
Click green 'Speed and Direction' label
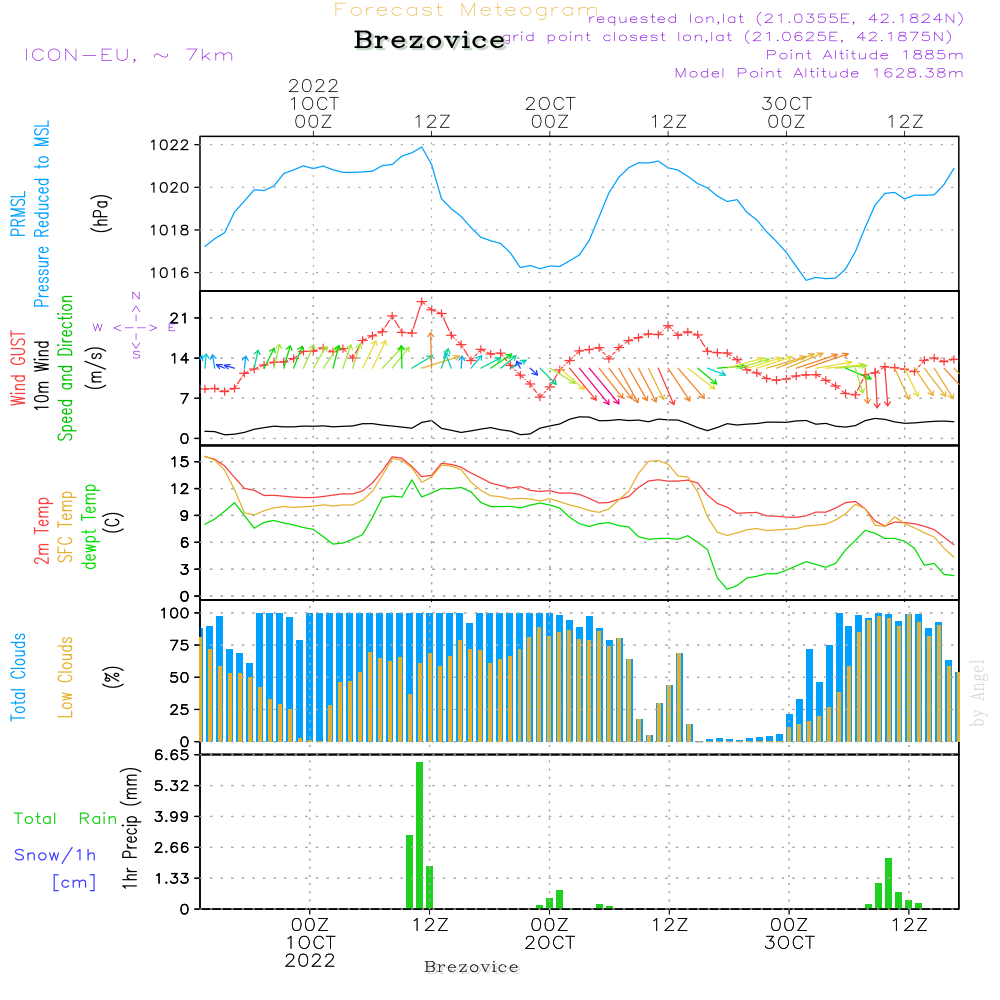point(65,368)
